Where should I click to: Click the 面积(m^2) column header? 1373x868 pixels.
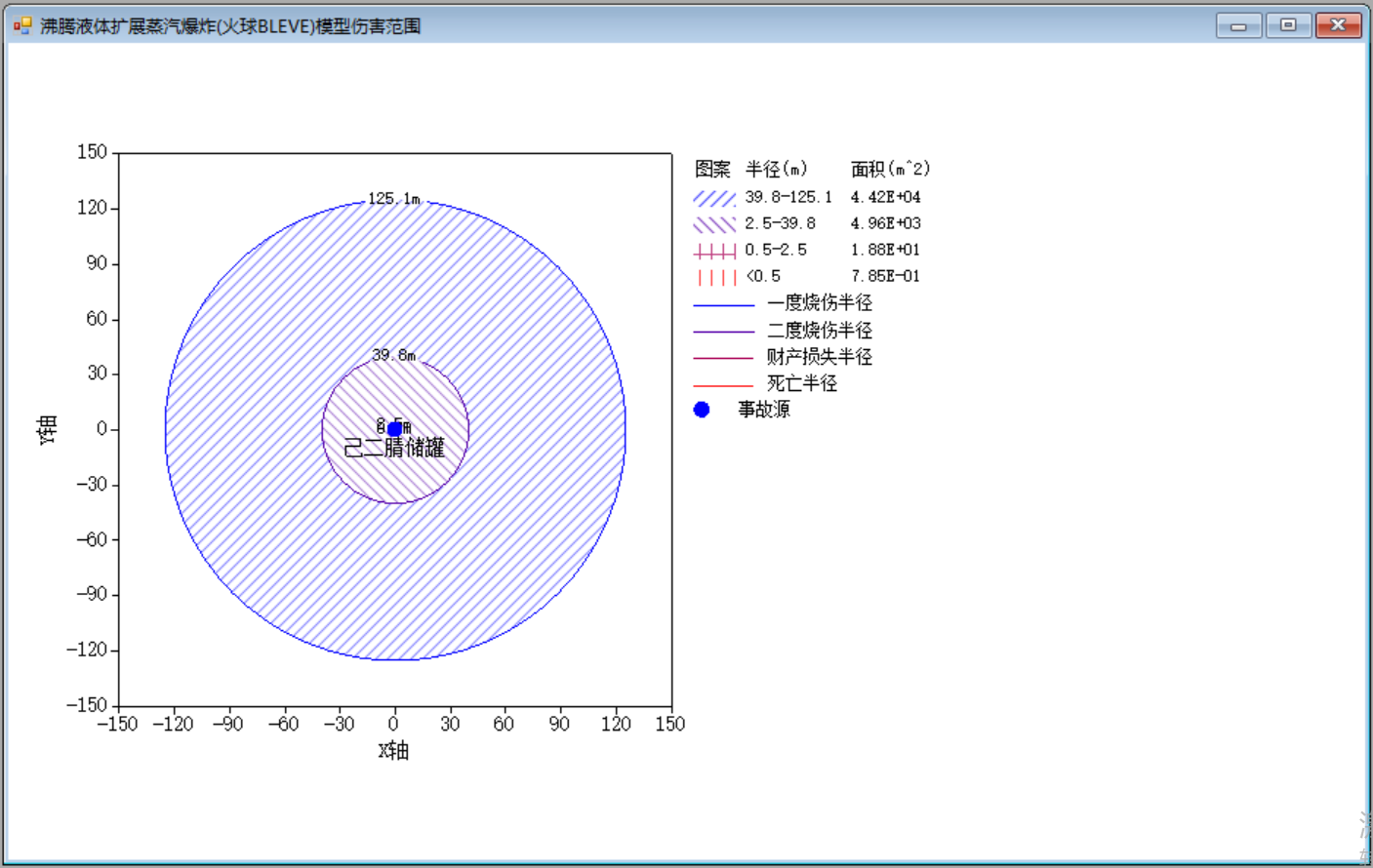[x=890, y=169]
